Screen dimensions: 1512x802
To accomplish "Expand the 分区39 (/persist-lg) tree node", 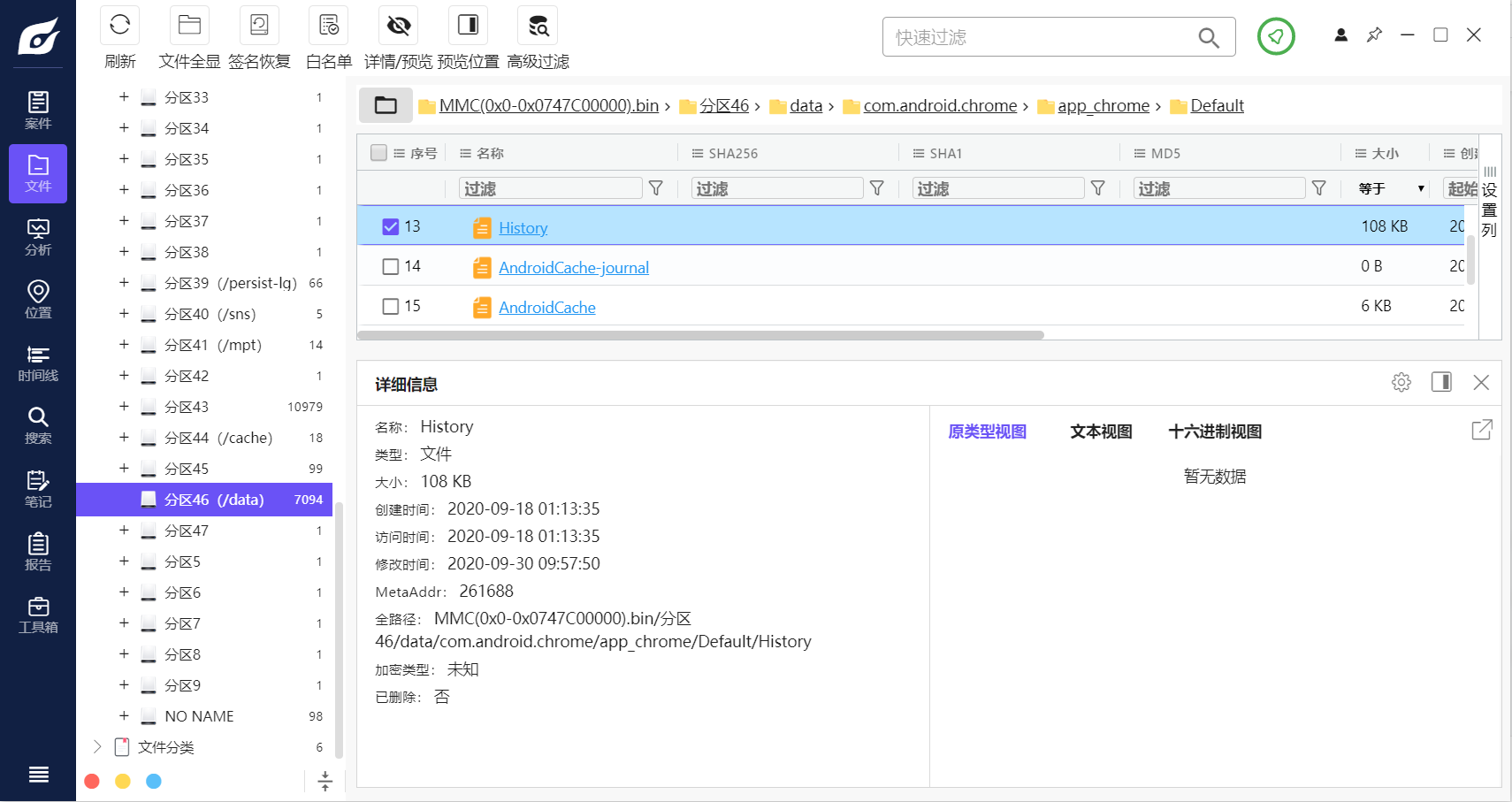I will pyautogui.click(x=124, y=283).
